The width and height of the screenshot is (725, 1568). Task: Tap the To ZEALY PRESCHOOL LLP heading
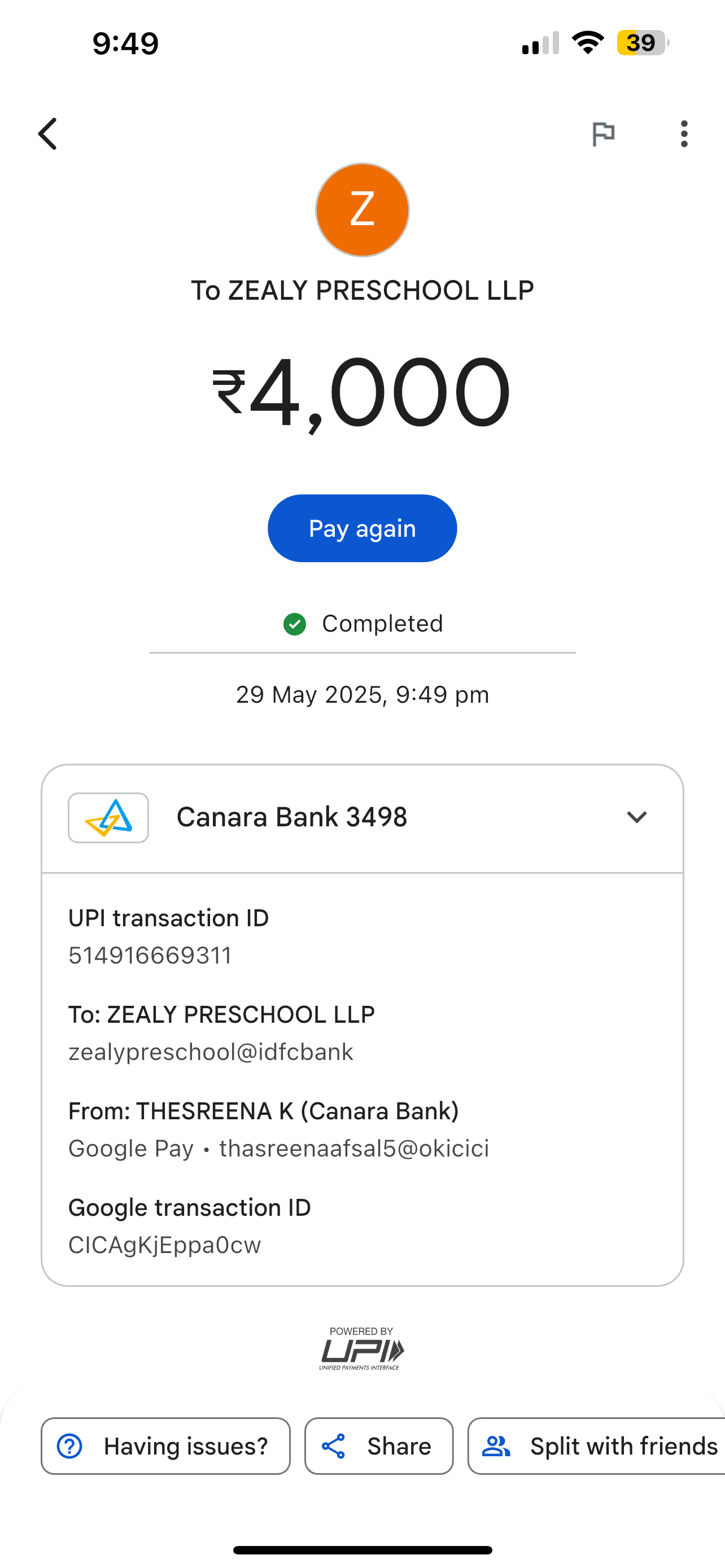tap(362, 290)
